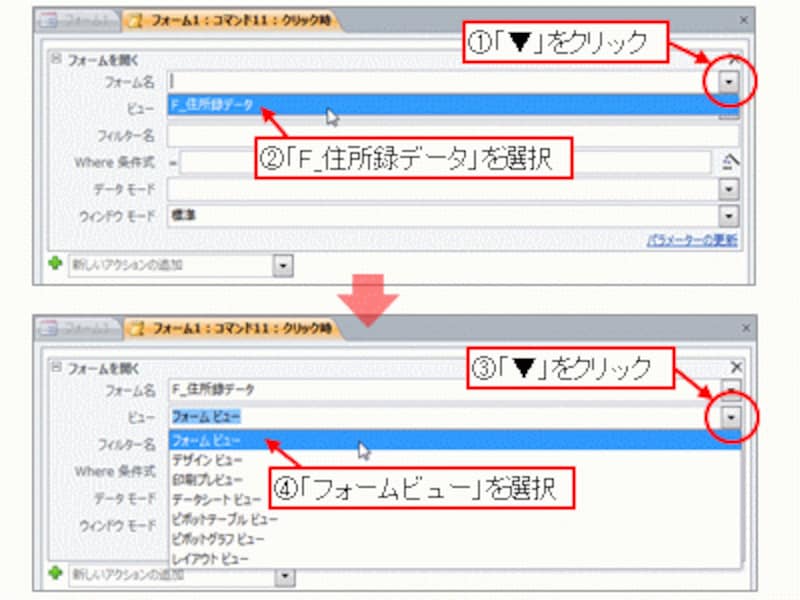
Task: Open the ビュー dropdown arrow showing フォーム ビュー
Action: coord(731,418)
